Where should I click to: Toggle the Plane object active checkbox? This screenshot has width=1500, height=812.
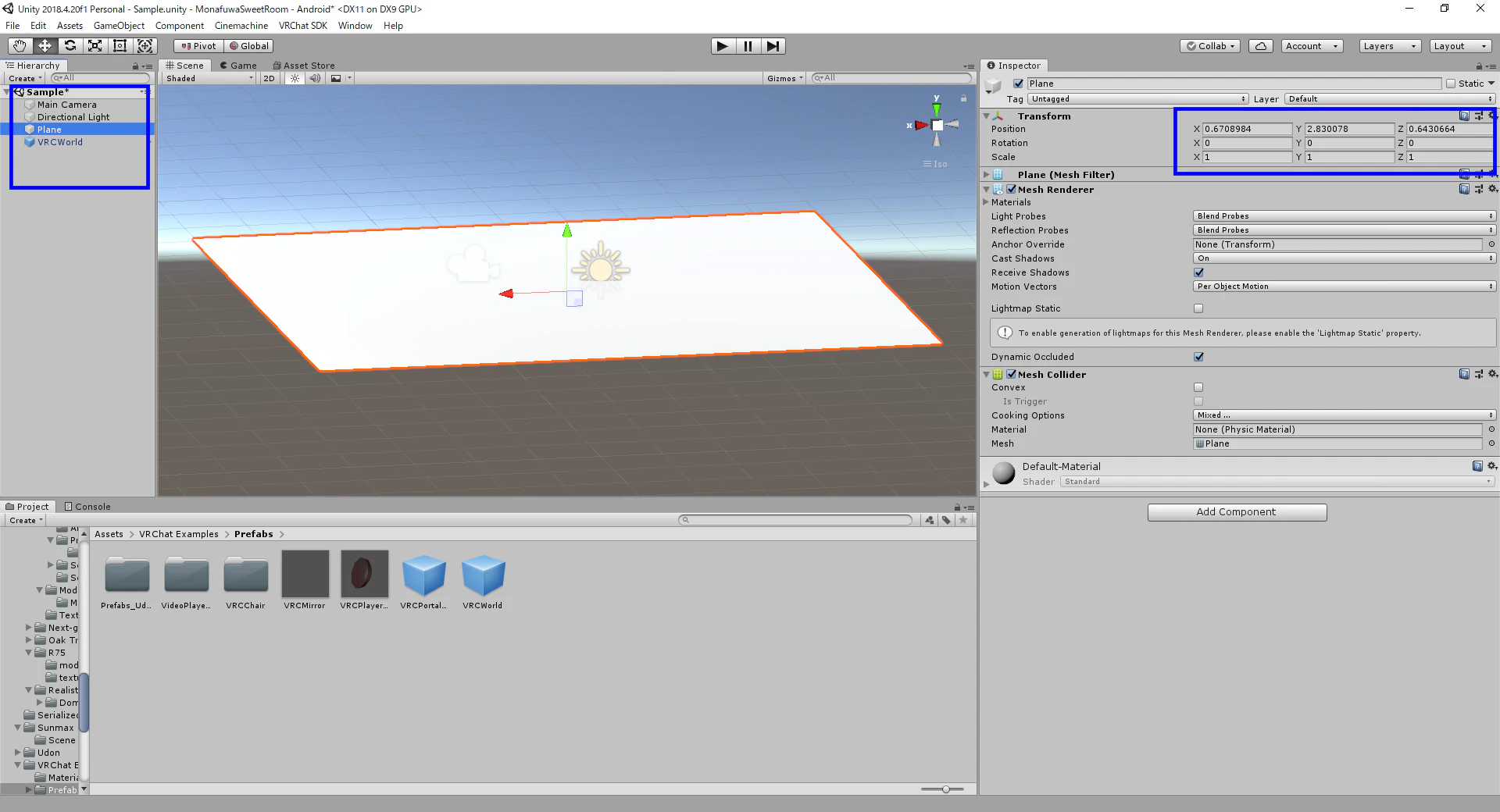[1018, 84]
